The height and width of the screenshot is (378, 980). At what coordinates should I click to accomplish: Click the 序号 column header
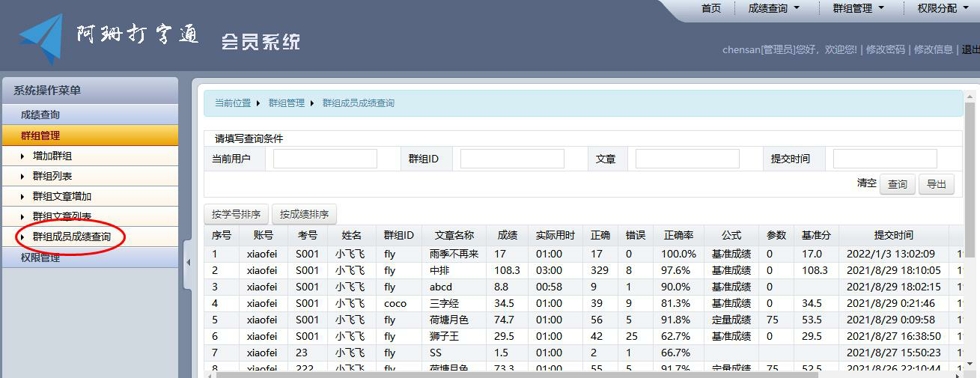(x=221, y=236)
